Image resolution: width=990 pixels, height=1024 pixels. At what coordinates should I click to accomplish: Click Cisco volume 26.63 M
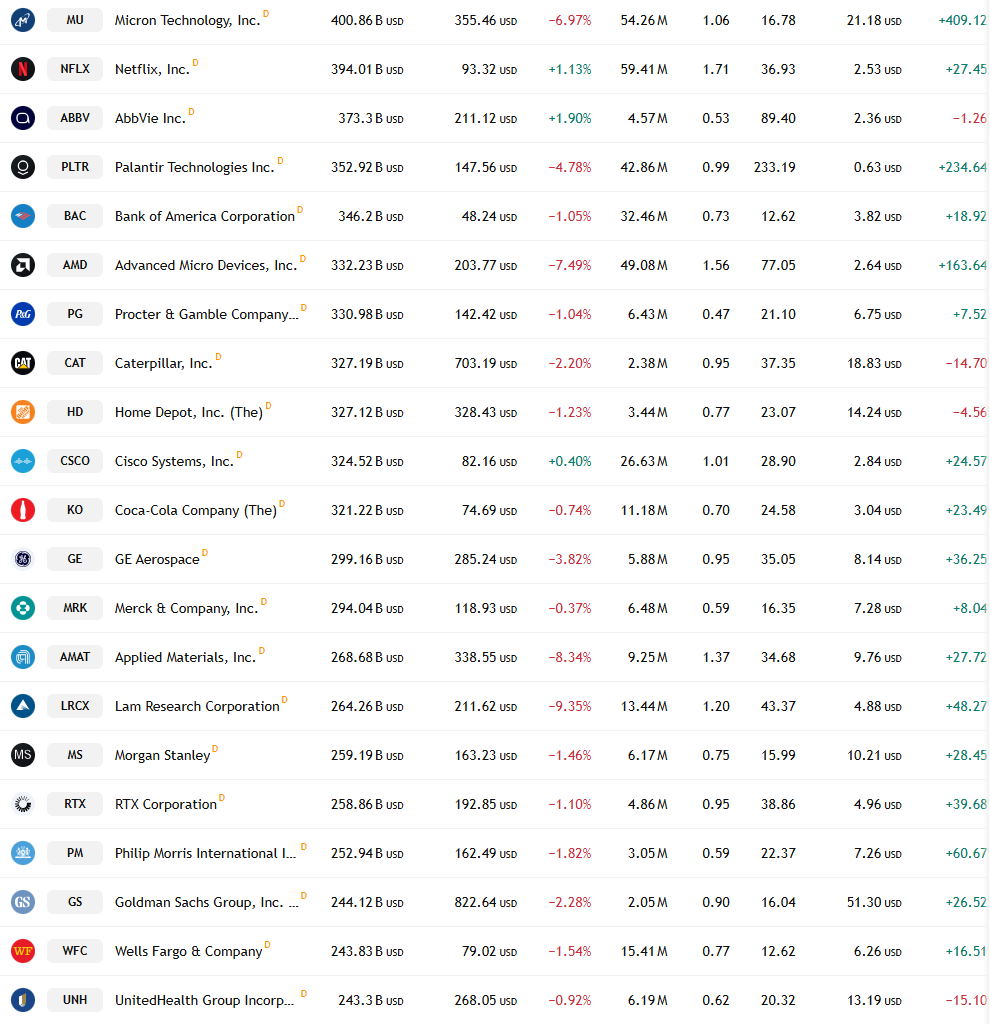point(644,461)
